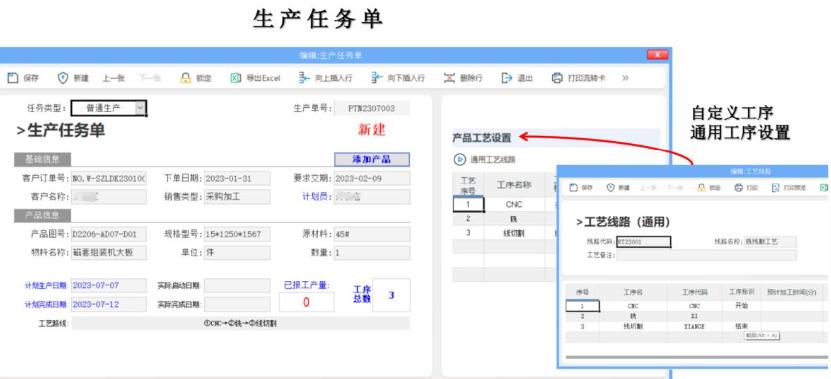Viewport: 831px width, 379px height.
Task: Click the empty 工艺备注 field
Action: (706, 255)
